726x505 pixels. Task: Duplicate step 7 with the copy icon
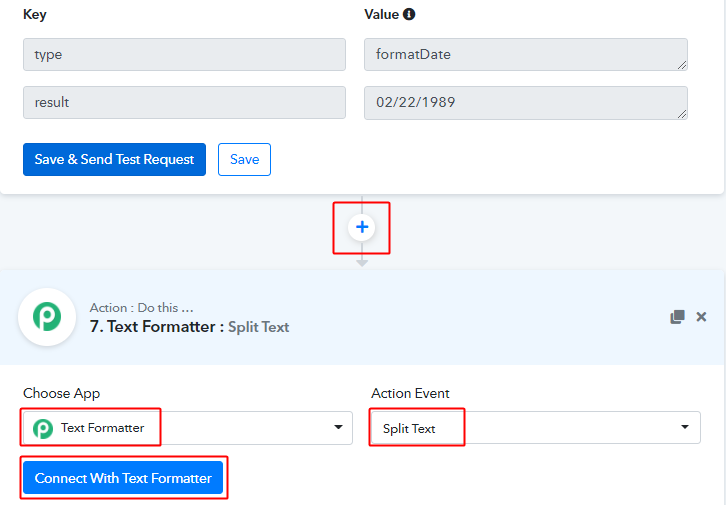(677, 317)
